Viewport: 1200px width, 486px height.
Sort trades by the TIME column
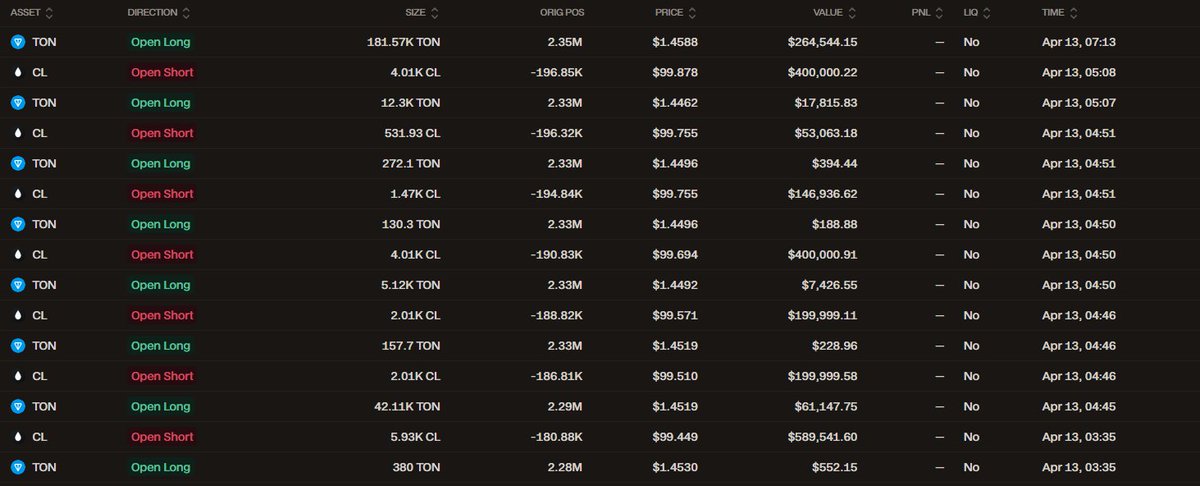[1062, 13]
